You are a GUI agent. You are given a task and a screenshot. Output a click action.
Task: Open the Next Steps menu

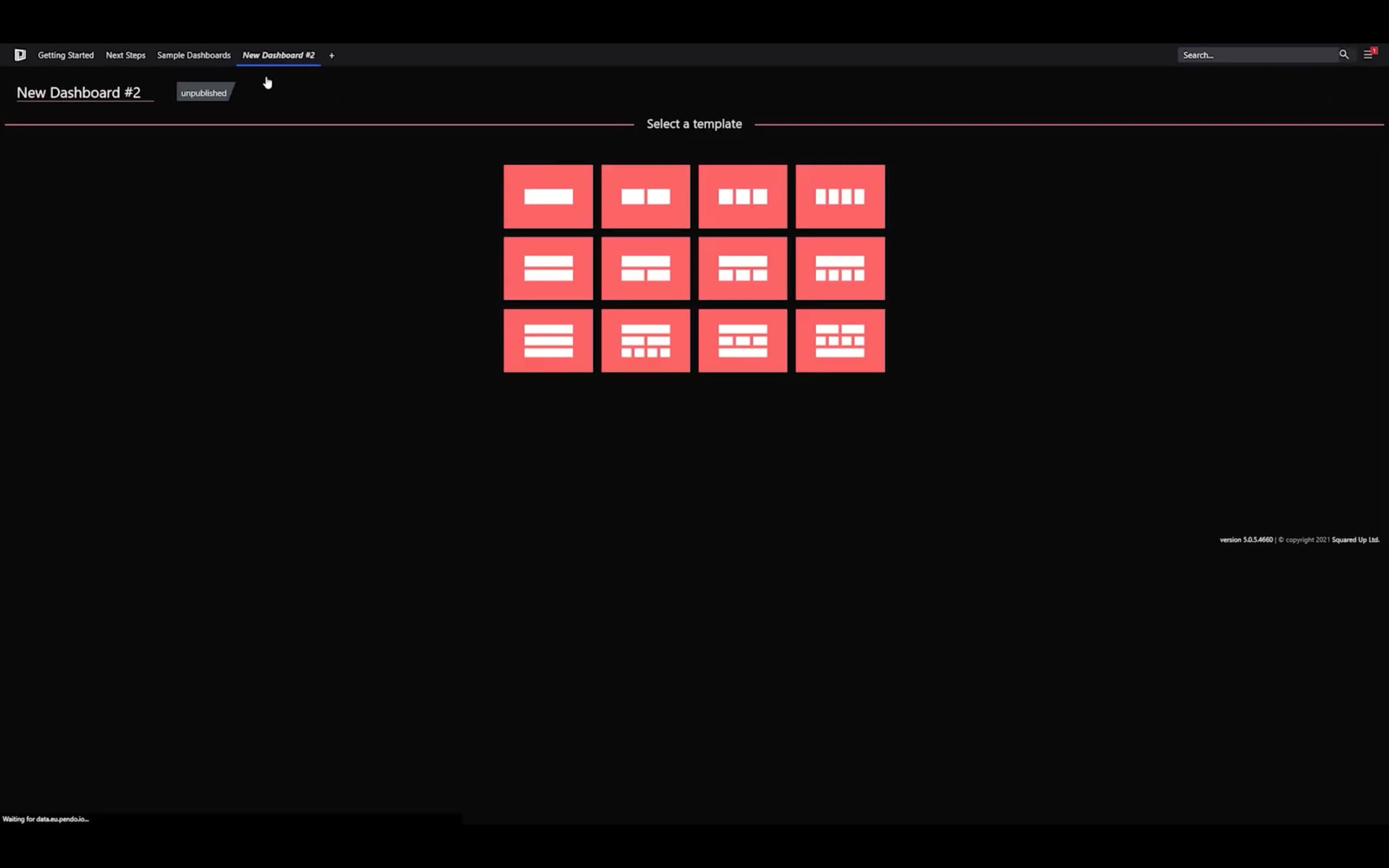coord(126,55)
